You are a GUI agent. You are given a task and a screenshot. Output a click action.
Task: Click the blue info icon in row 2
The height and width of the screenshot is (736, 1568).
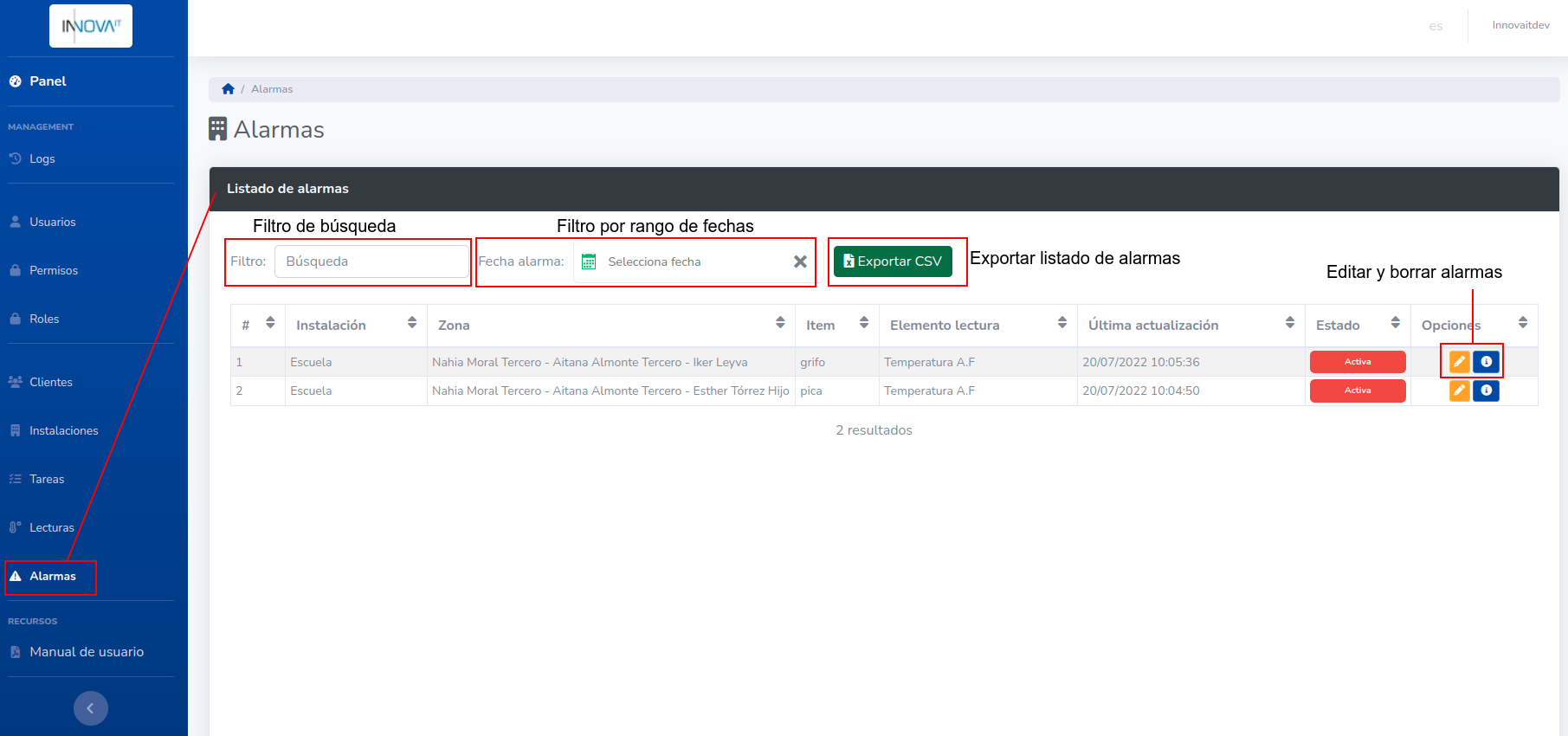click(x=1486, y=391)
